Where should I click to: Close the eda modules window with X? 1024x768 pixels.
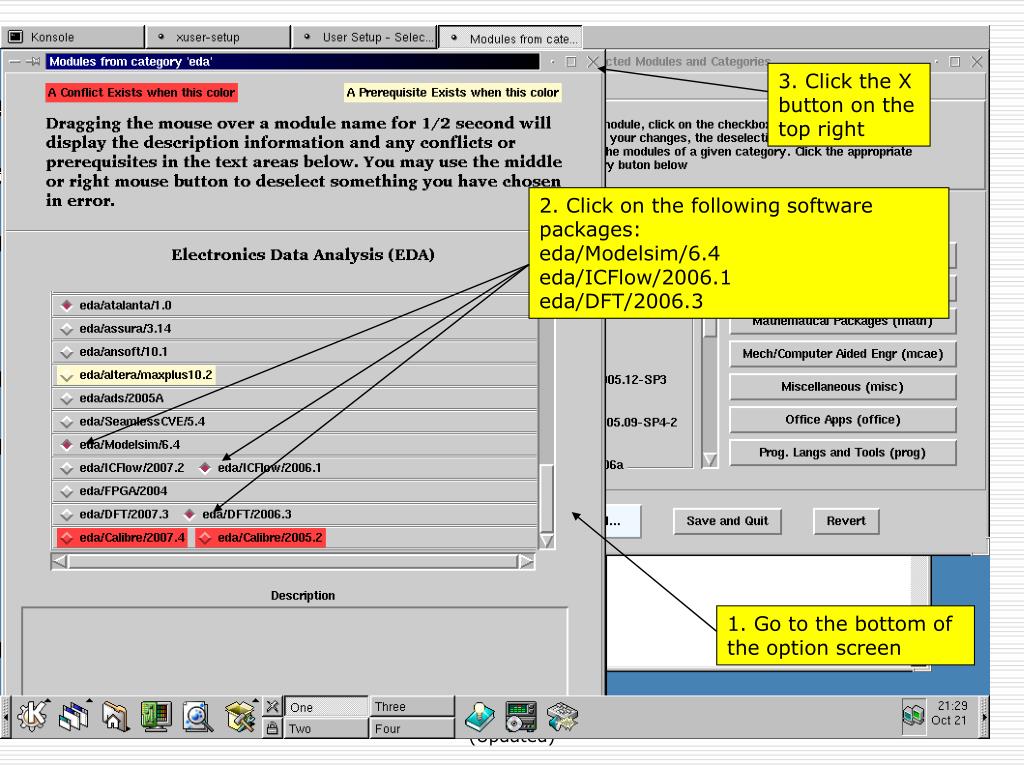tap(592, 62)
